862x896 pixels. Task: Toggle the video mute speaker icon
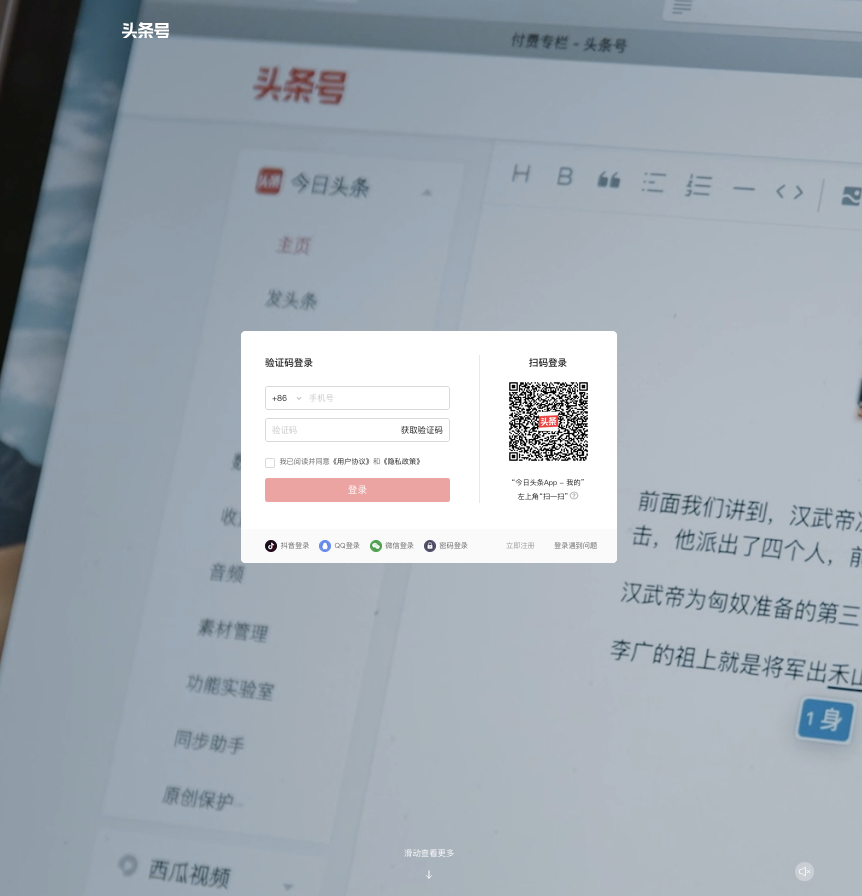[x=804, y=871]
